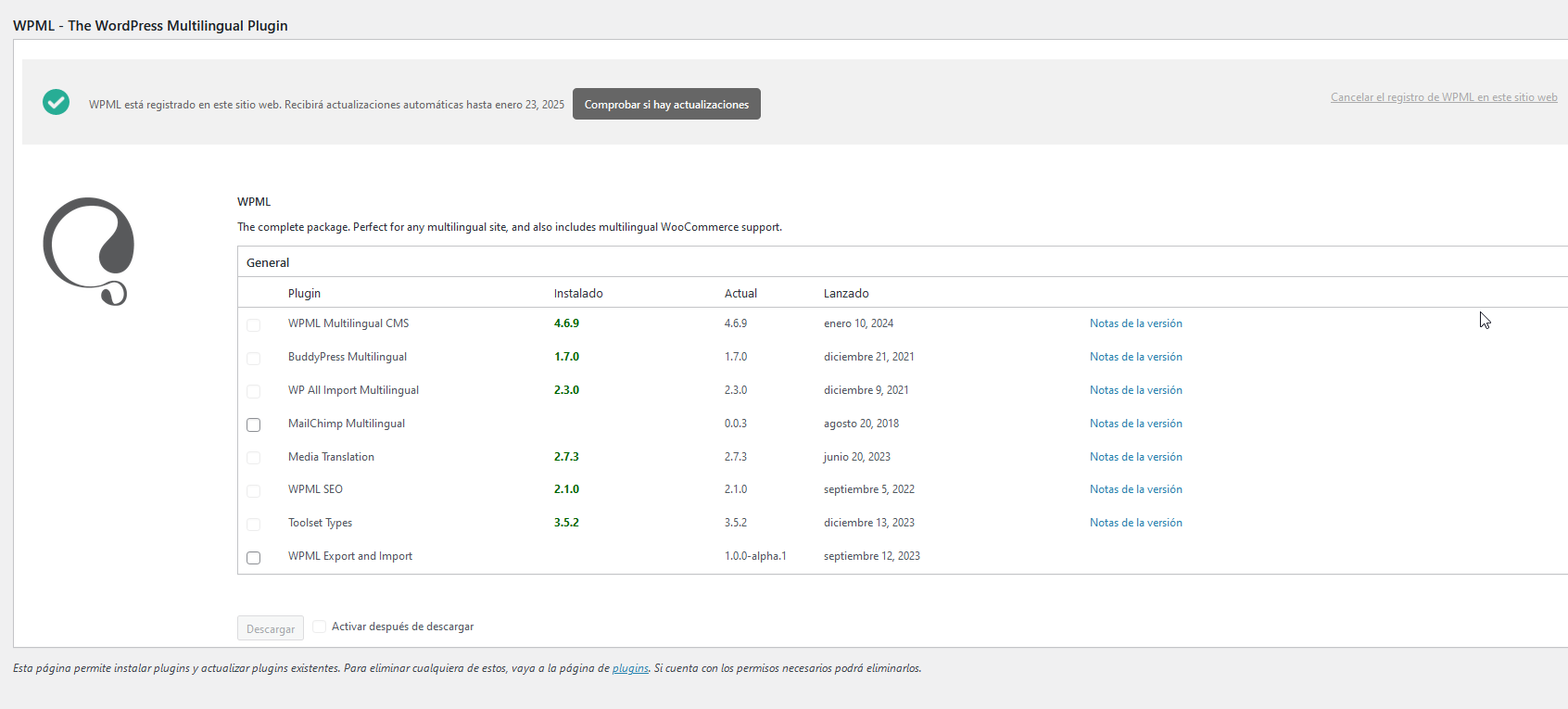The width and height of the screenshot is (1568, 709).
Task: Click release date septiembre 5, 2022
Action: pyautogui.click(x=869, y=489)
